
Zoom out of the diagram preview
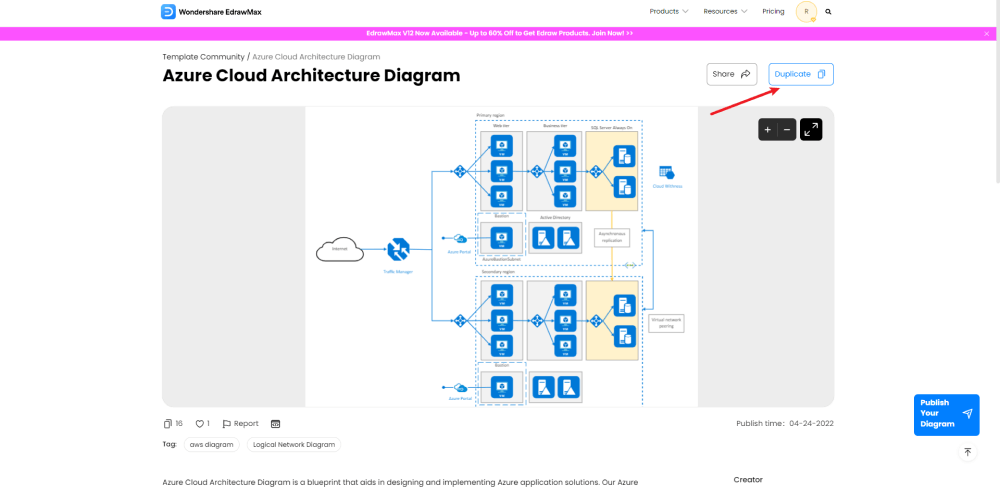coord(787,129)
